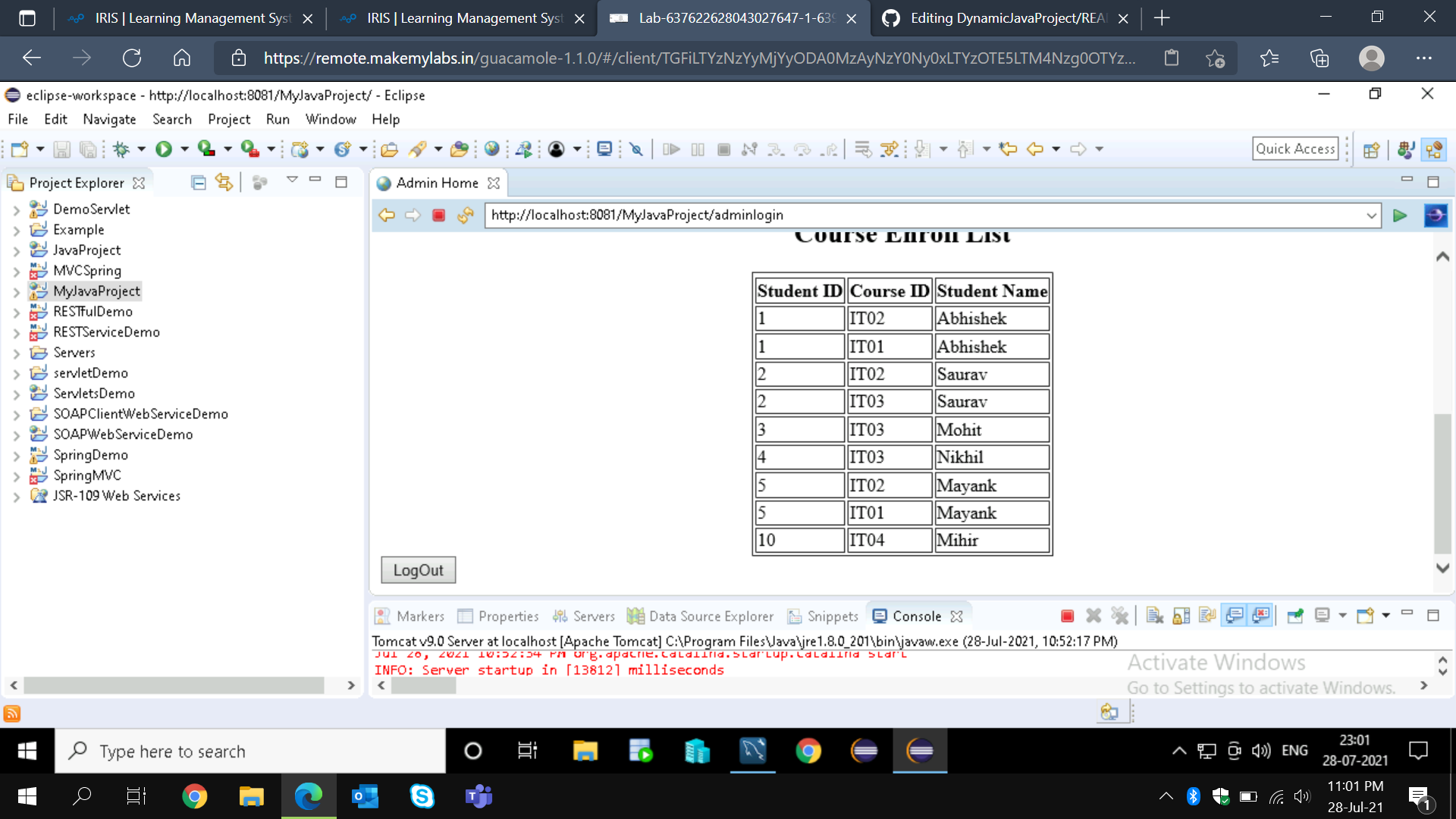Click the Debug bug toolbar icon
Viewport: 1456px width, 819px height.
click(x=121, y=149)
